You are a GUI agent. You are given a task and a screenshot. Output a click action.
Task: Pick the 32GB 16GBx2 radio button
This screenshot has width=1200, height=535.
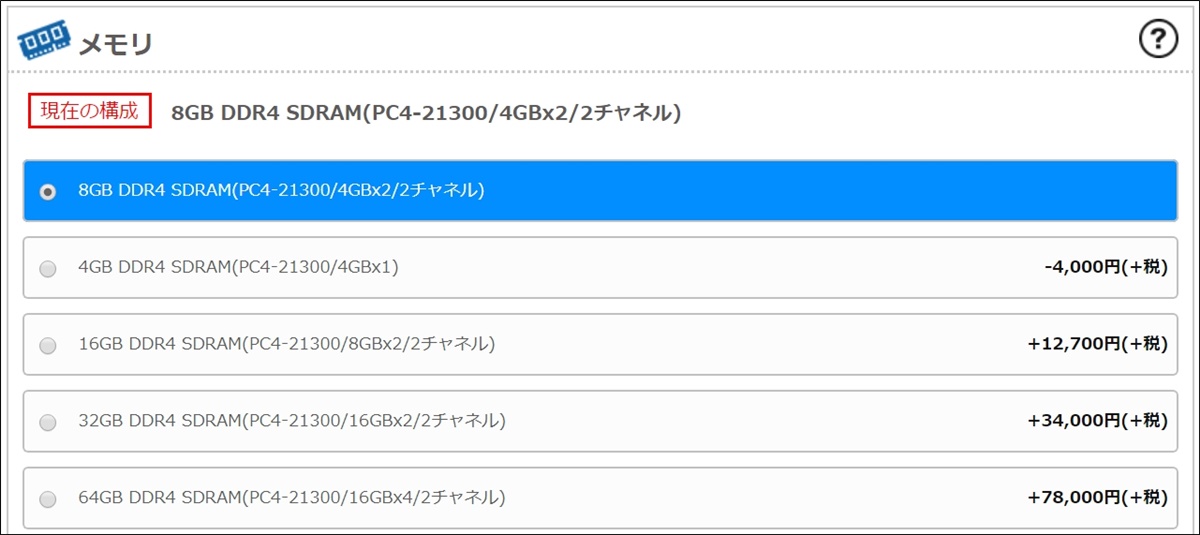[47, 422]
